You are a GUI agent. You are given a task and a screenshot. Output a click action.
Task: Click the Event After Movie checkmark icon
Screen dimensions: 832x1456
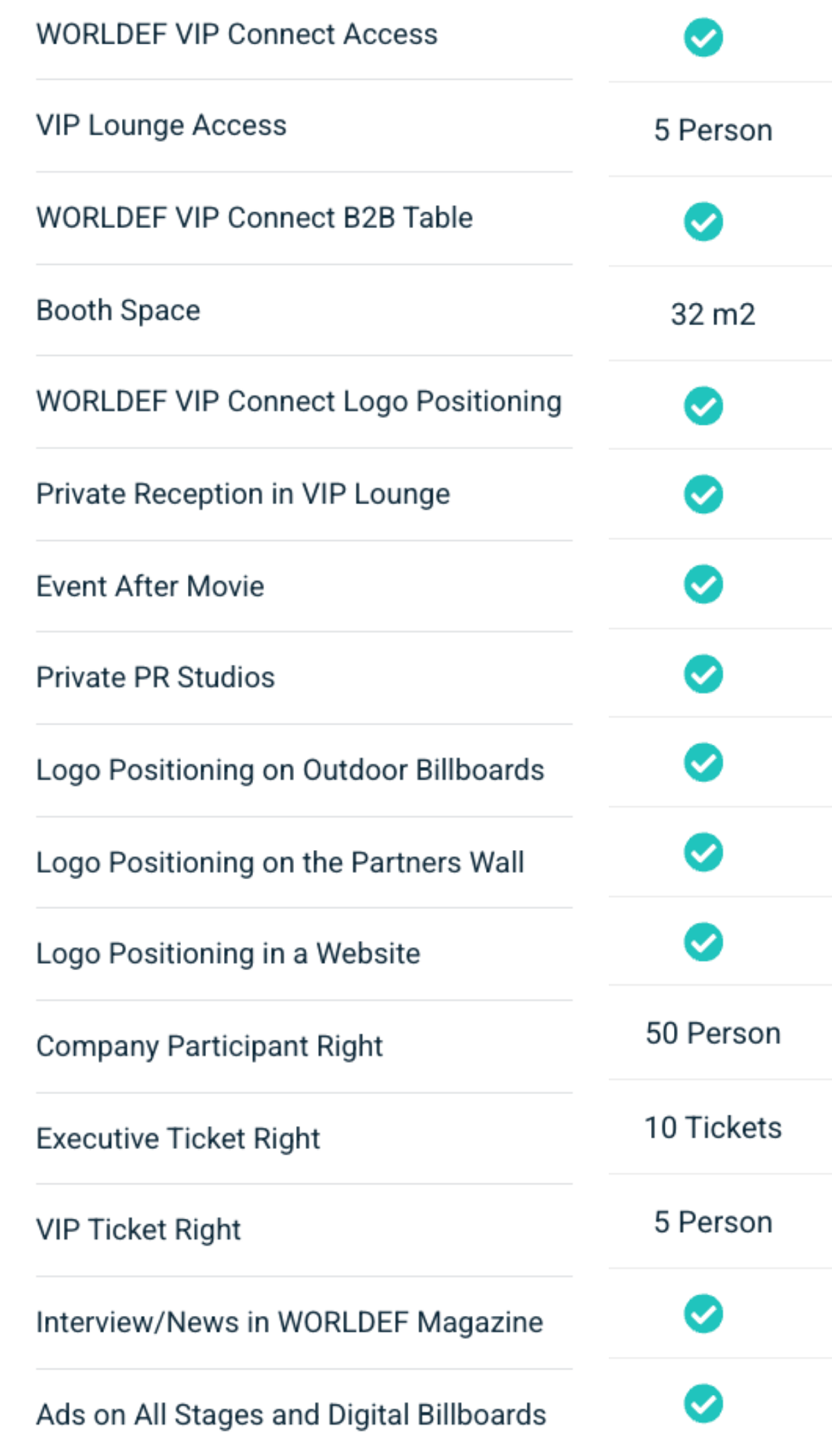point(703,584)
